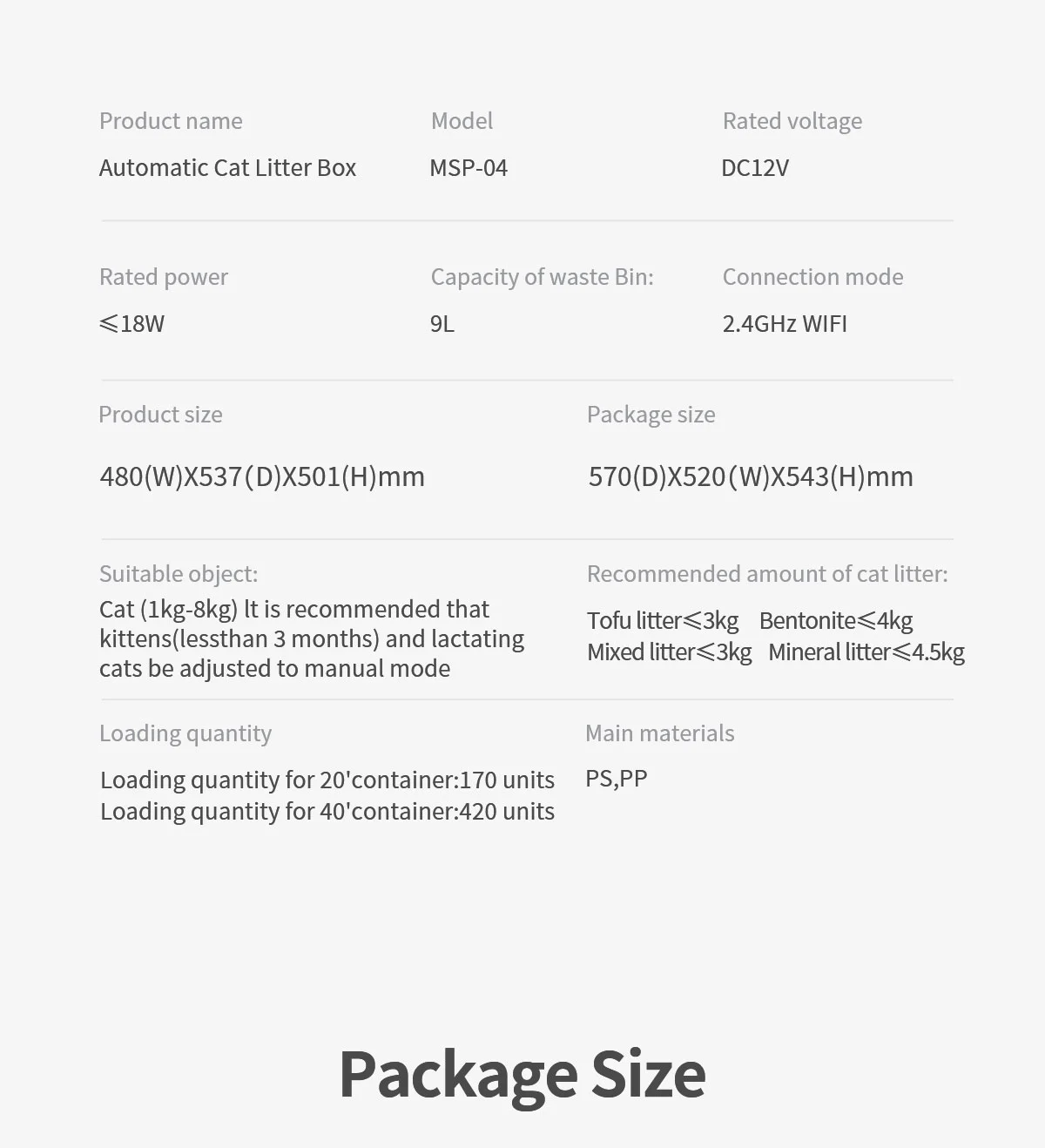Click Tofu litter≤3kg text
Viewport: 1045px width, 1148px height.
(663, 620)
